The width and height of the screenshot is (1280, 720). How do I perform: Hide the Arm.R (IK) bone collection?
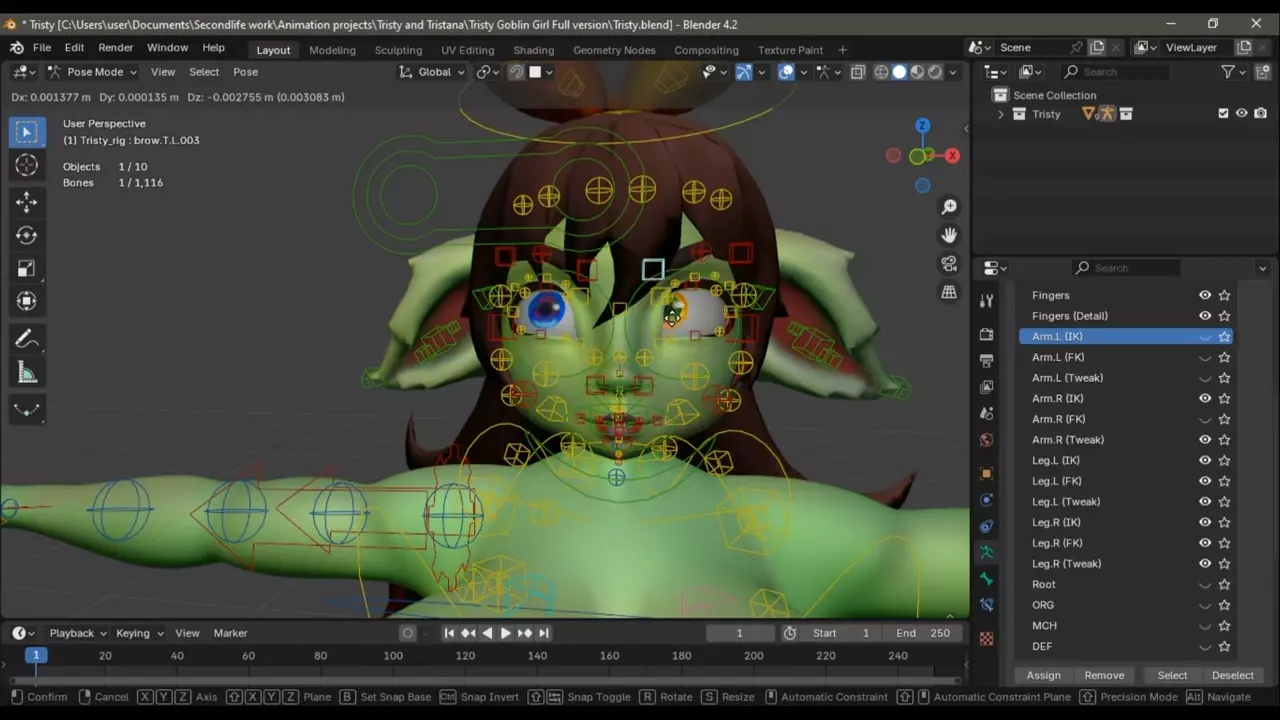pos(1205,398)
